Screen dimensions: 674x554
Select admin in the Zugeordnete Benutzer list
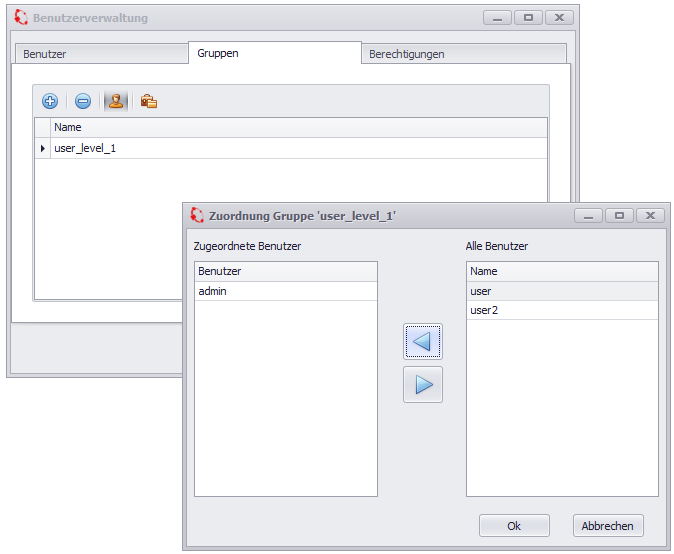pos(285,291)
